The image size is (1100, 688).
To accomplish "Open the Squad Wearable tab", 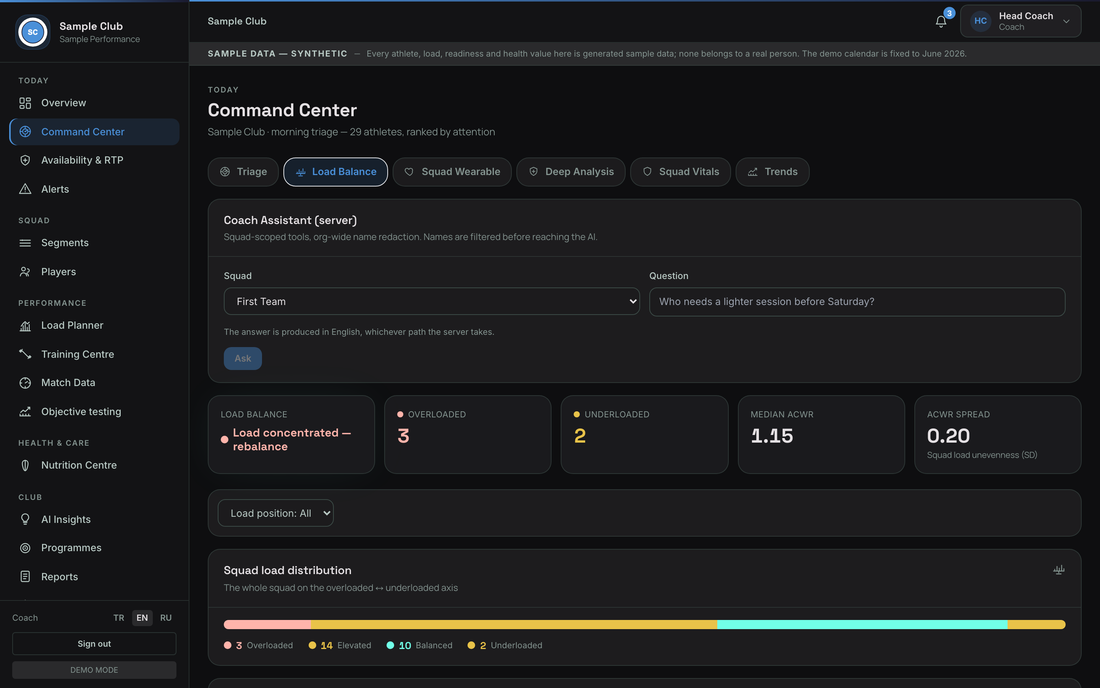I will click(x=452, y=172).
